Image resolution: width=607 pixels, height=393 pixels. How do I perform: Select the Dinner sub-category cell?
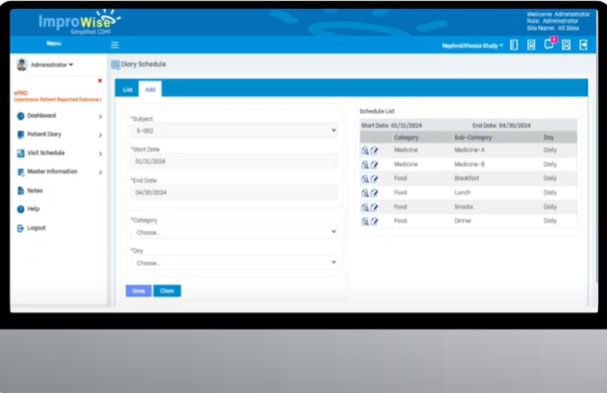click(x=463, y=221)
